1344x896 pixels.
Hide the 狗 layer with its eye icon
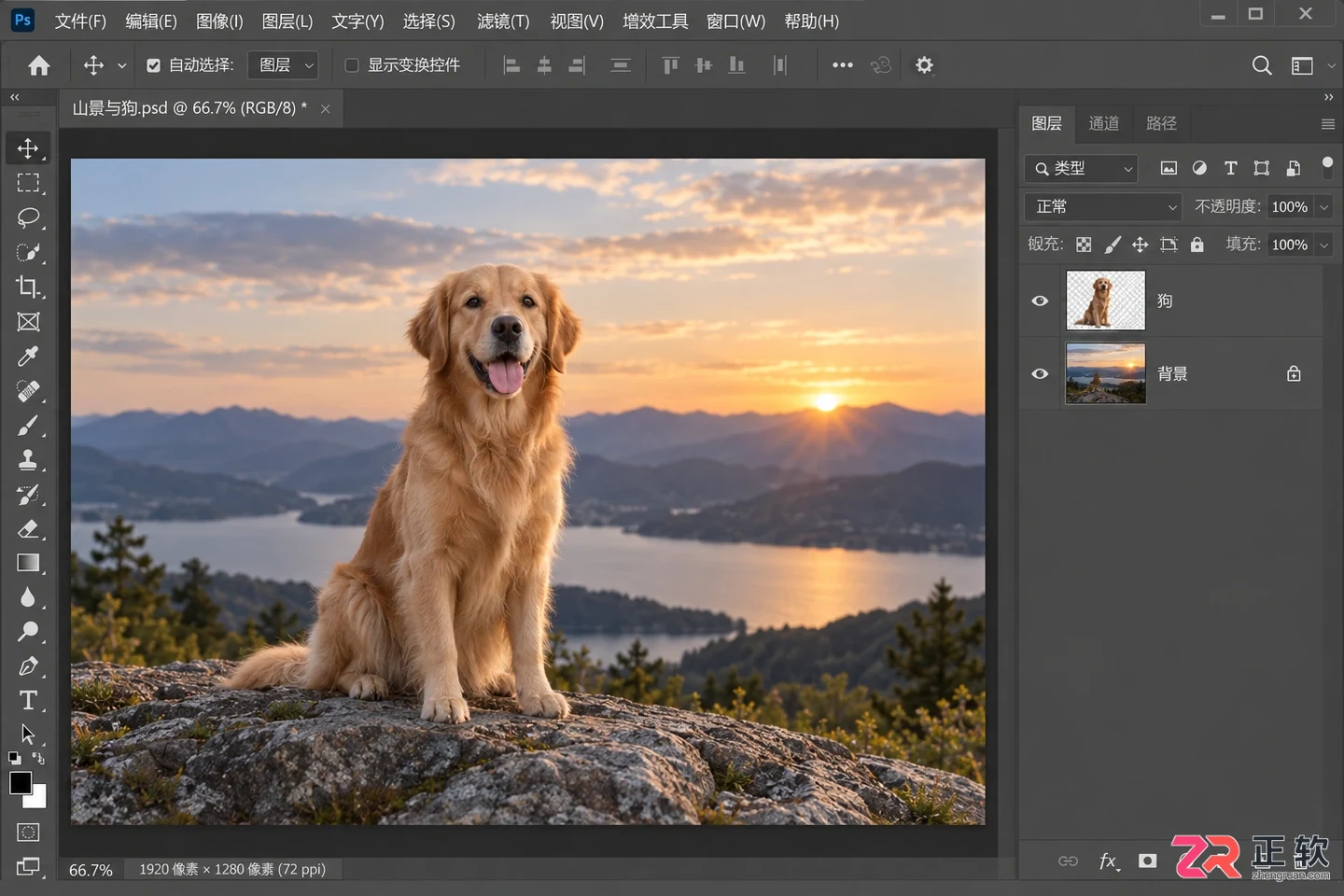pos(1040,301)
